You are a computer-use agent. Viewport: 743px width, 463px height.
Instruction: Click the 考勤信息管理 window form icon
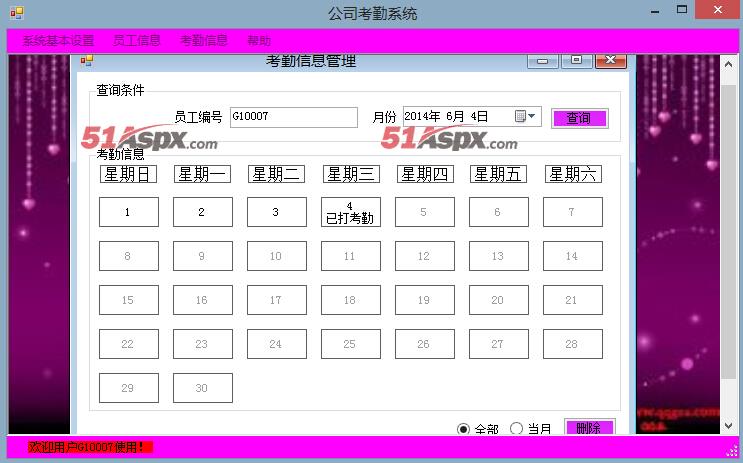(87, 61)
